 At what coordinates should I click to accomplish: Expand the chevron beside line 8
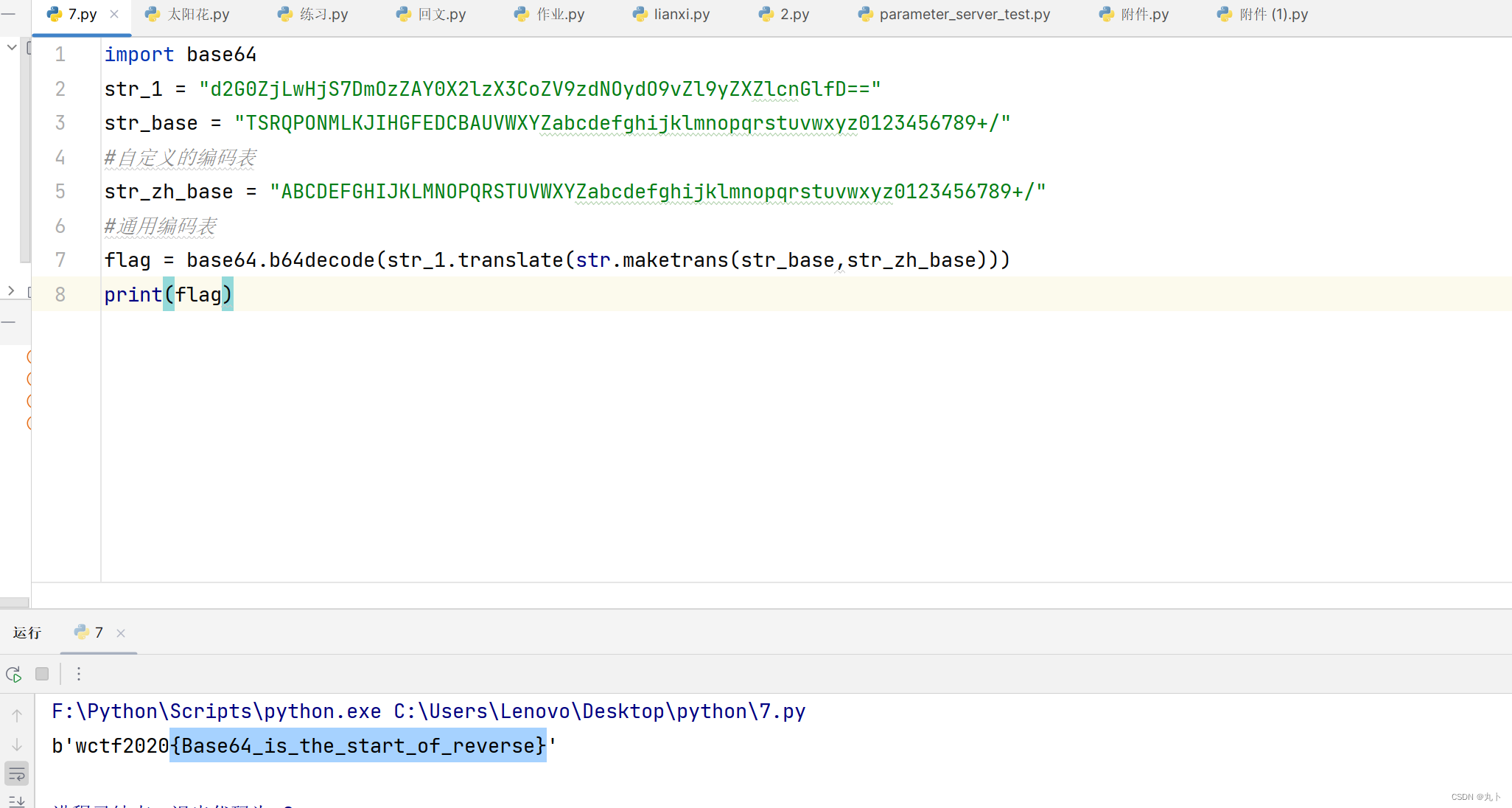11,291
